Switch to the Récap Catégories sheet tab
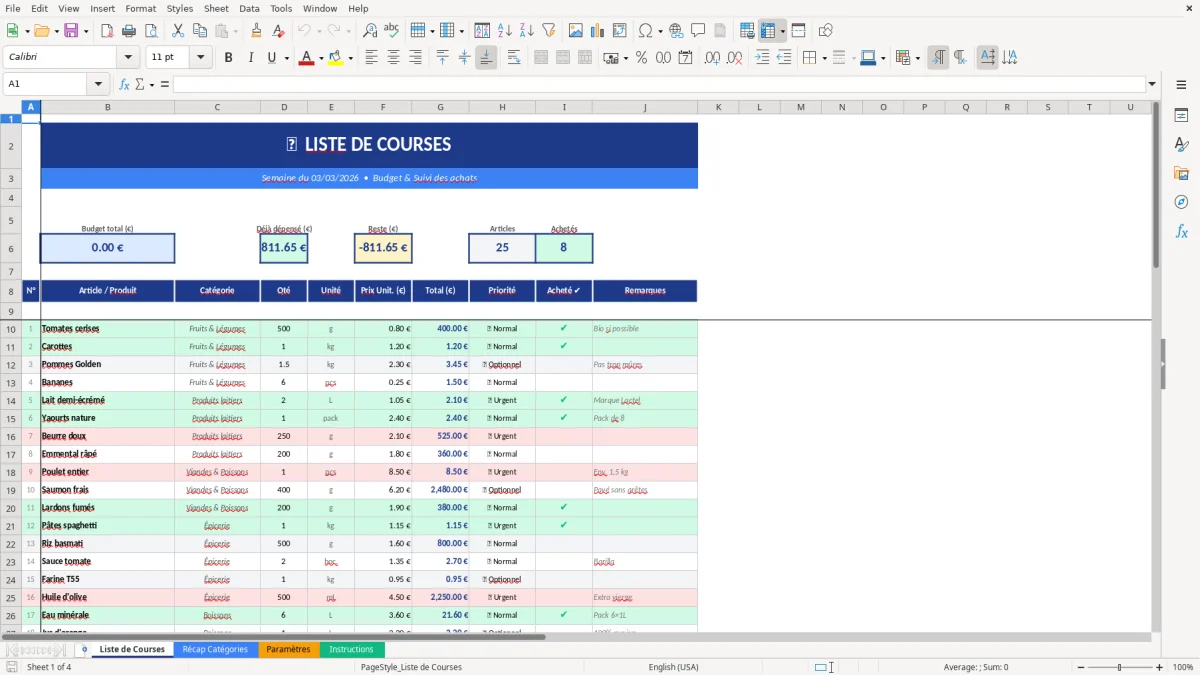Screen dimensions: 1200x675 click(x=216, y=649)
